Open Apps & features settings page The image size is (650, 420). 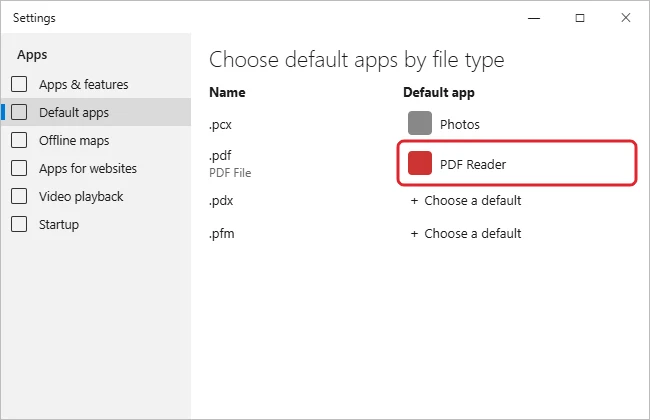(x=96, y=84)
